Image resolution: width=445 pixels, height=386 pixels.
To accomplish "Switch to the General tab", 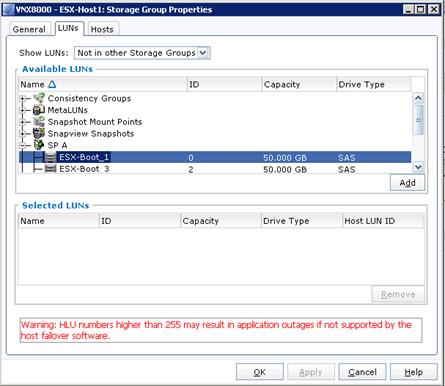I will click(x=29, y=29).
